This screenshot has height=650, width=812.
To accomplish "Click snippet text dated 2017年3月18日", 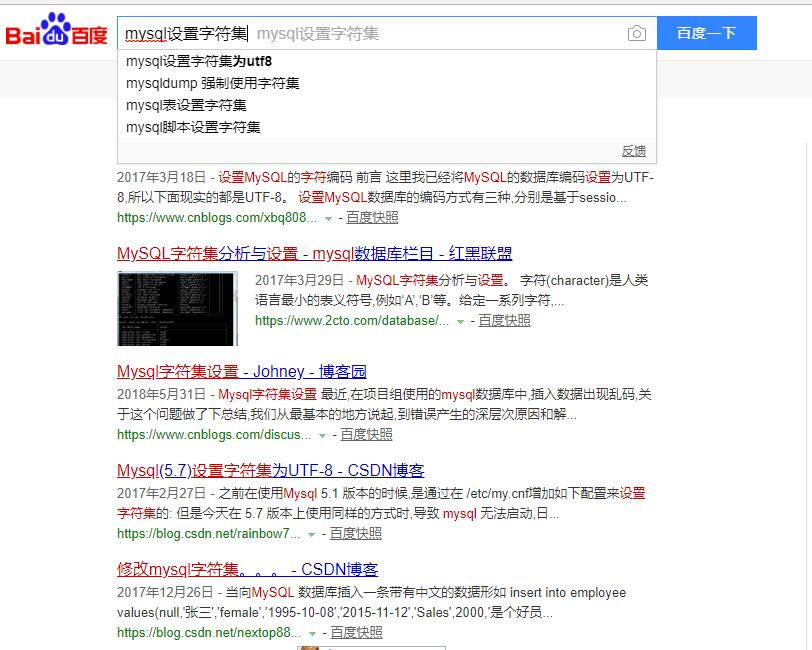I will pos(385,187).
